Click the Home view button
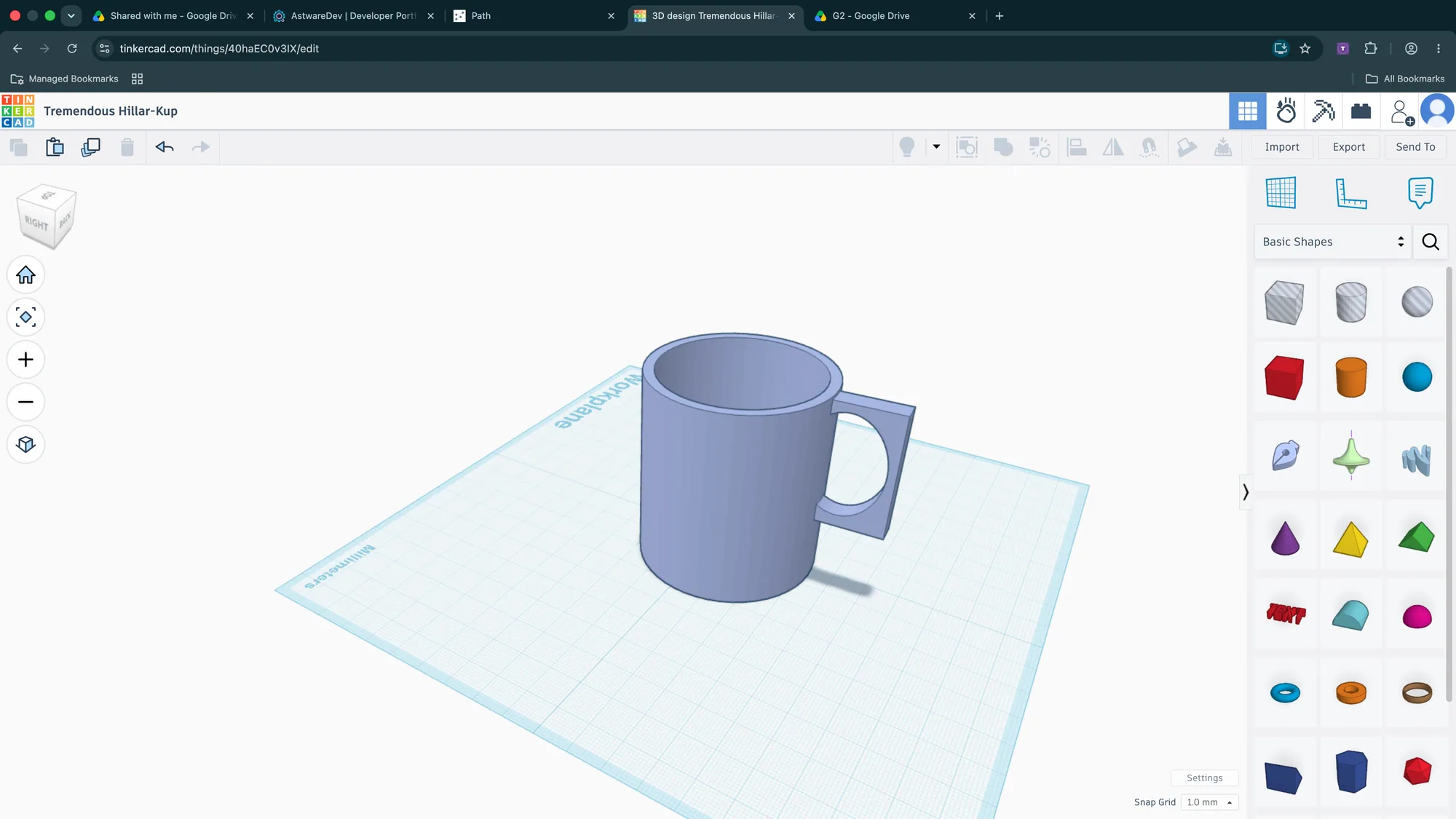 tap(25, 274)
